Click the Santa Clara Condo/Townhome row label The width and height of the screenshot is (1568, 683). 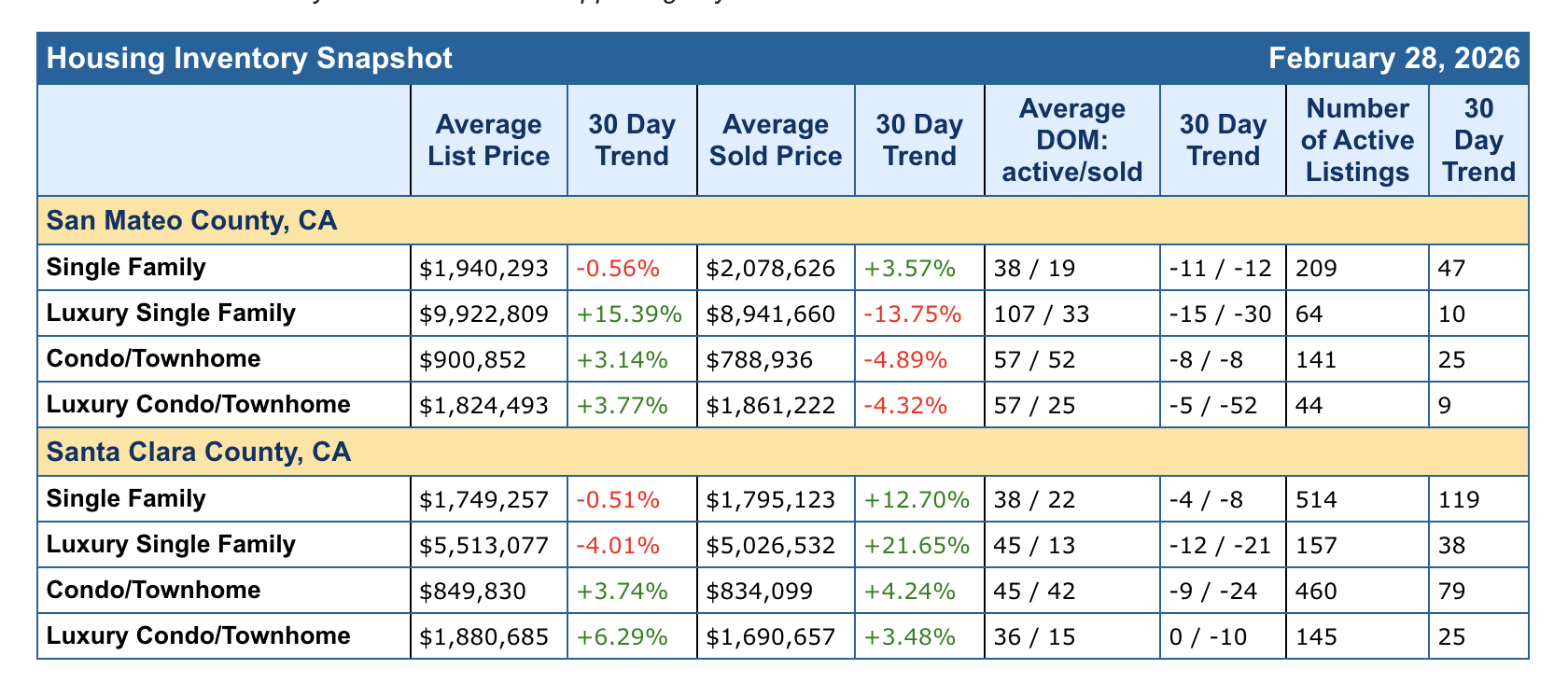(x=154, y=591)
